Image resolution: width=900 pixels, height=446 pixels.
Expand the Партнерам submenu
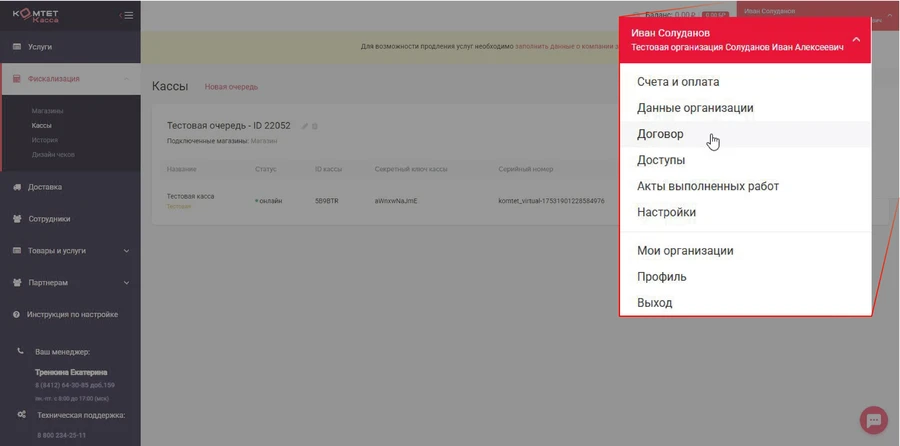tap(125, 283)
